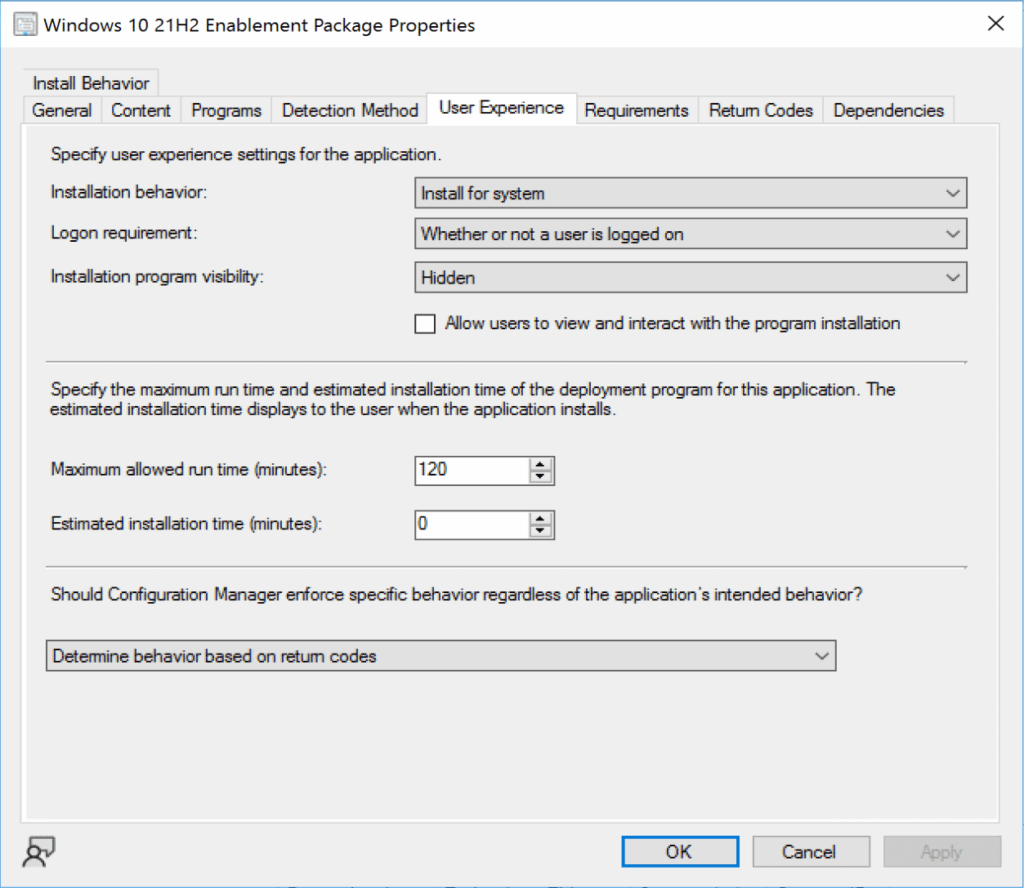Switch to the Content tab
Viewport: 1024px width, 888px height.
pos(140,110)
